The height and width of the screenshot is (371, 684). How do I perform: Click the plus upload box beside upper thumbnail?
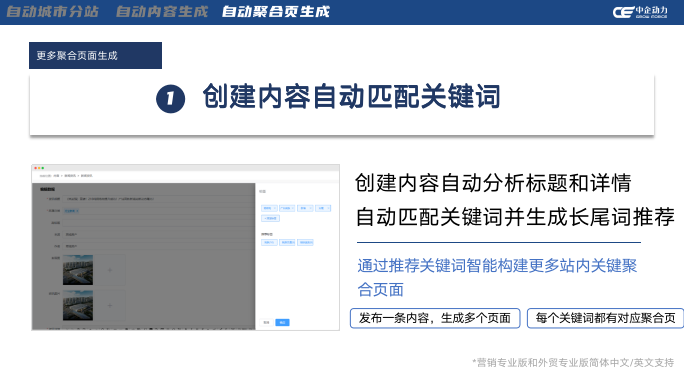(110, 270)
